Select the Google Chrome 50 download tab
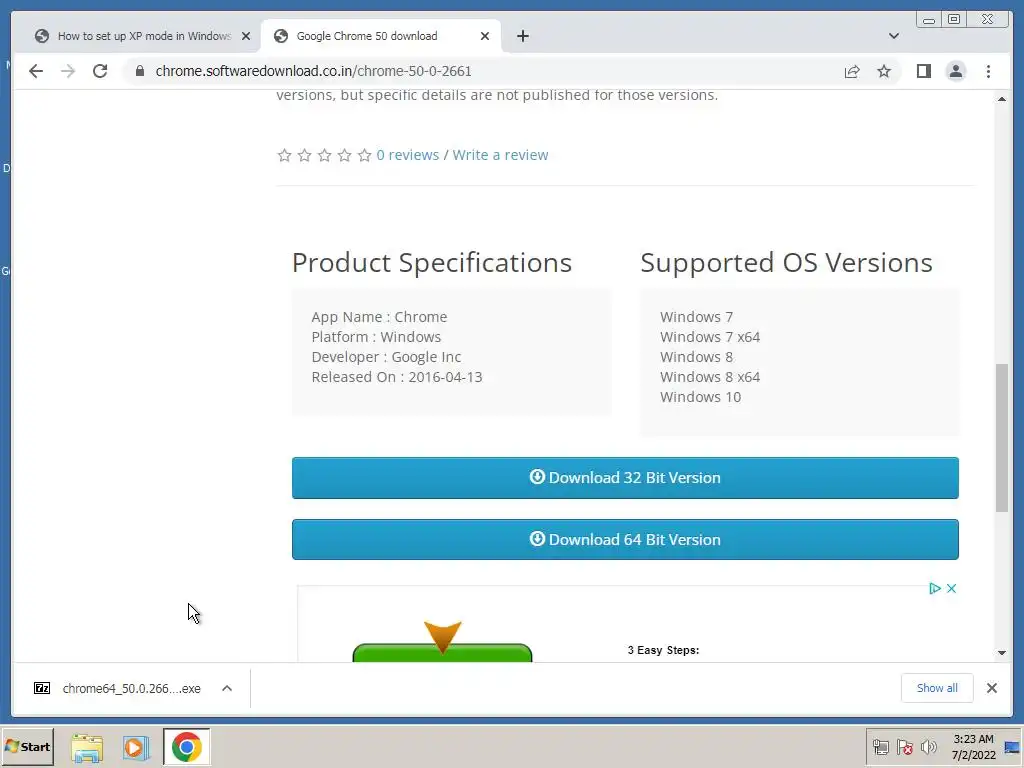The width and height of the screenshot is (1024, 768). pyautogui.click(x=380, y=36)
